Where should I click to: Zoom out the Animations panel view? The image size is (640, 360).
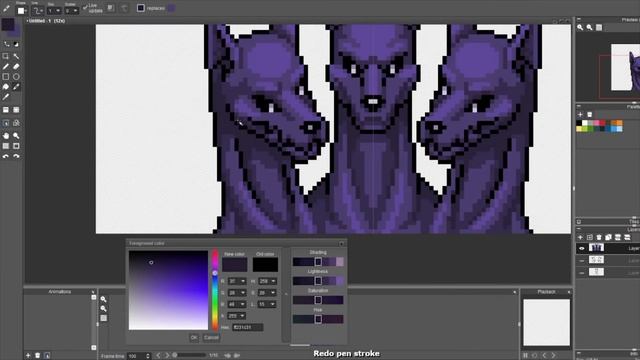pyautogui.click(x=104, y=309)
